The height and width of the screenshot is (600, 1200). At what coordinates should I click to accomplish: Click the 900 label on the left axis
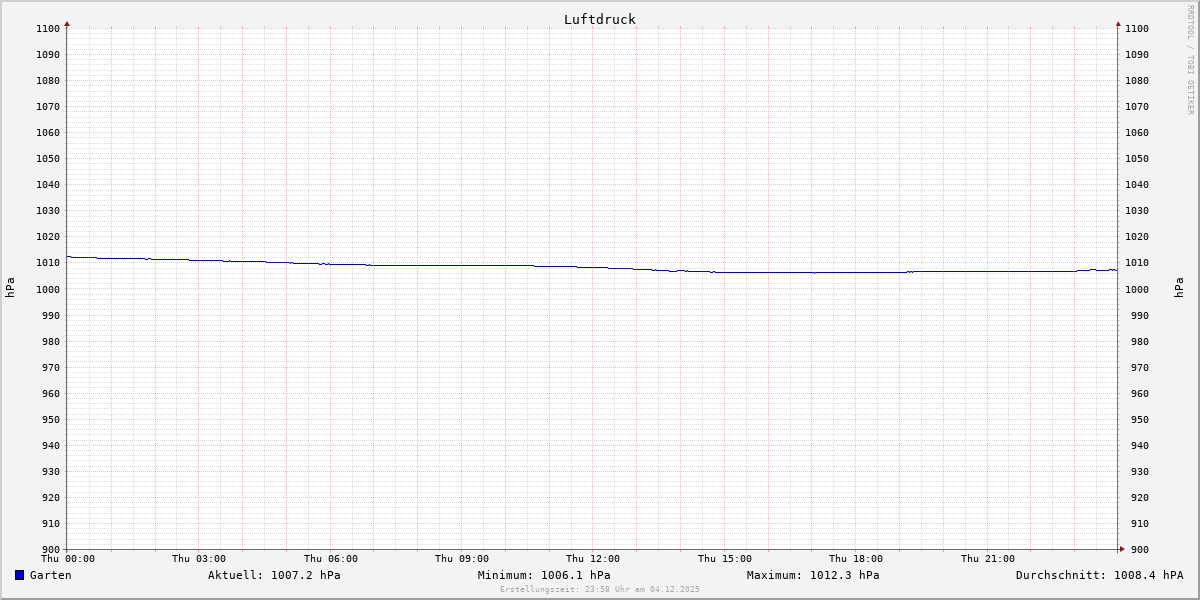pos(50,549)
